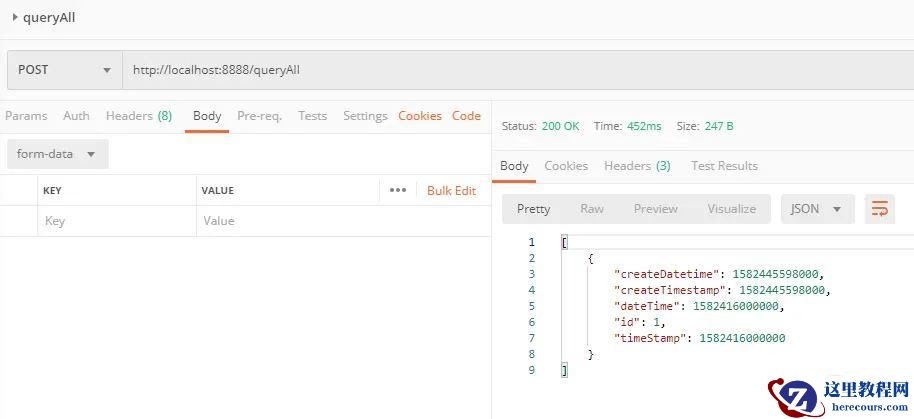Open the request Settings tab
The width and height of the screenshot is (914, 419).
[x=365, y=116]
